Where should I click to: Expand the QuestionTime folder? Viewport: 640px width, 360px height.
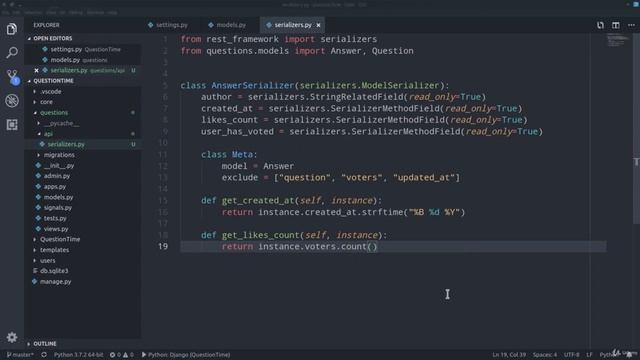pos(60,239)
